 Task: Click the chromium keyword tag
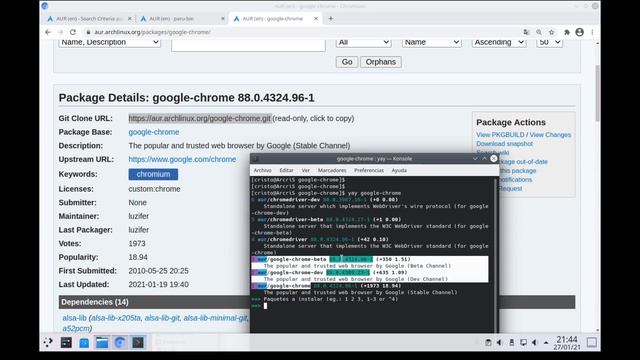(x=153, y=174)
